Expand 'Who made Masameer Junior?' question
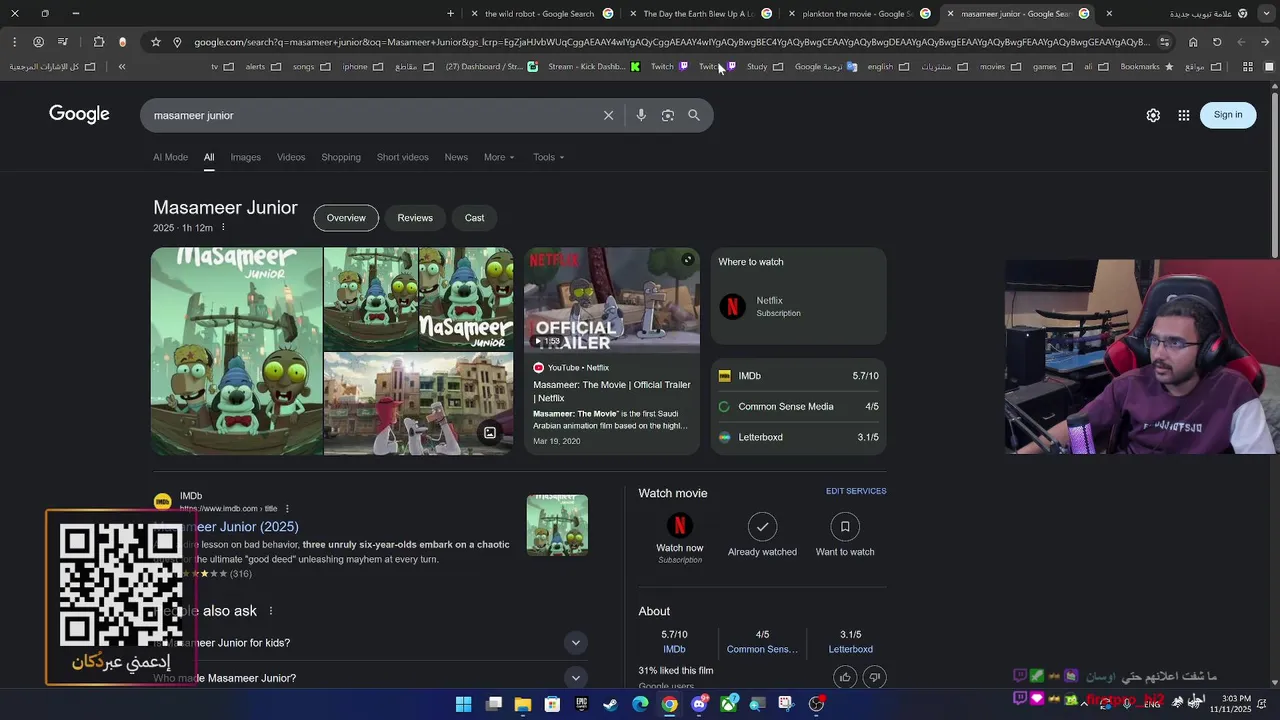The width and height of the screenshot is (1280, 720). click(x=575, y=678)
